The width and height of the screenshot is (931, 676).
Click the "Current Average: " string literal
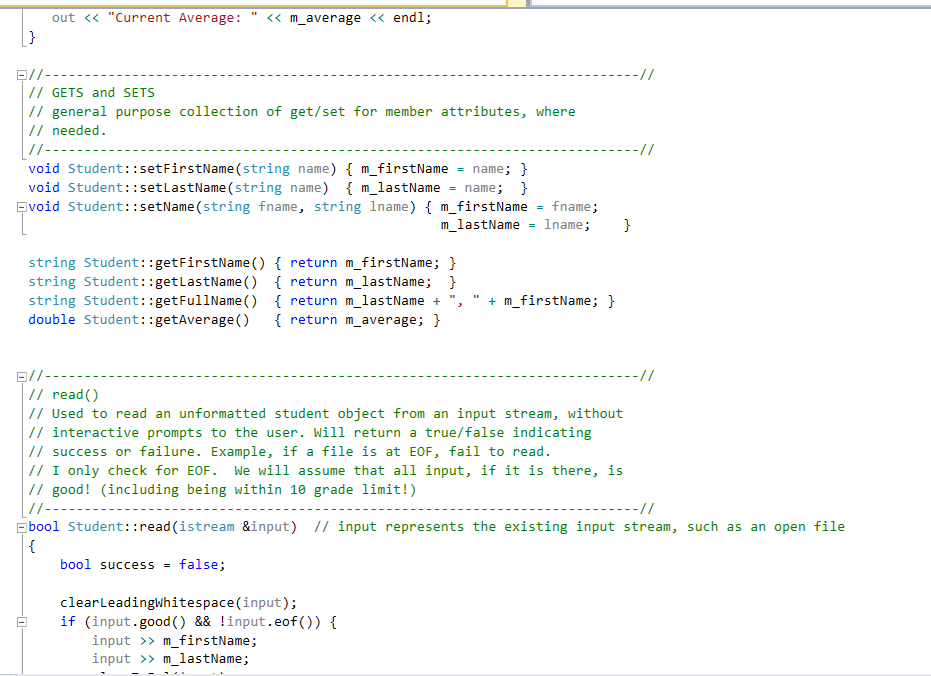coord(183,18)
